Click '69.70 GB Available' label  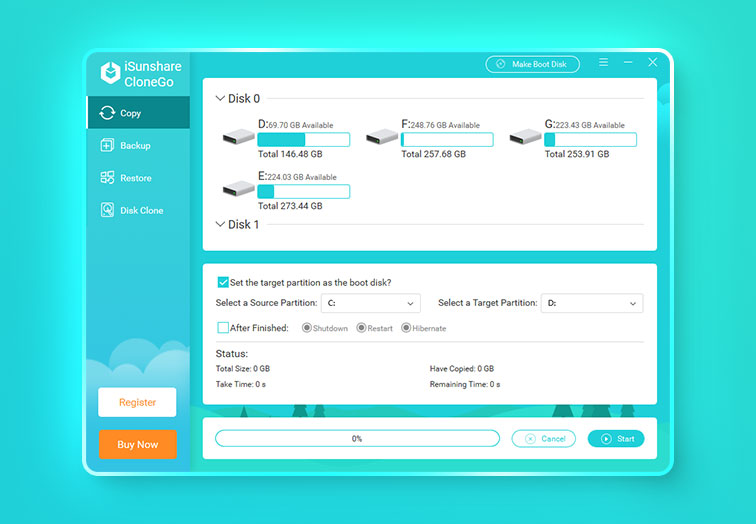tap(301, 125)
